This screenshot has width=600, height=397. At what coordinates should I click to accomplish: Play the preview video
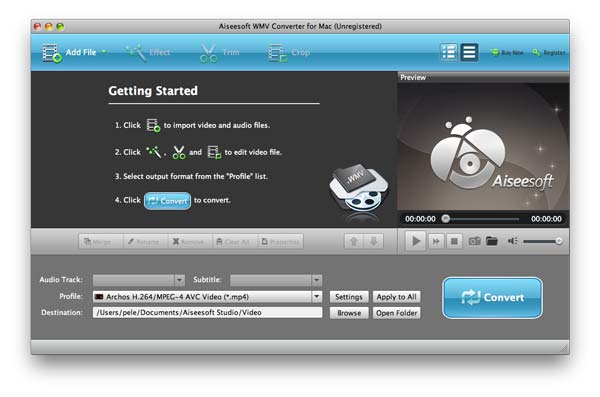[416, 241]
